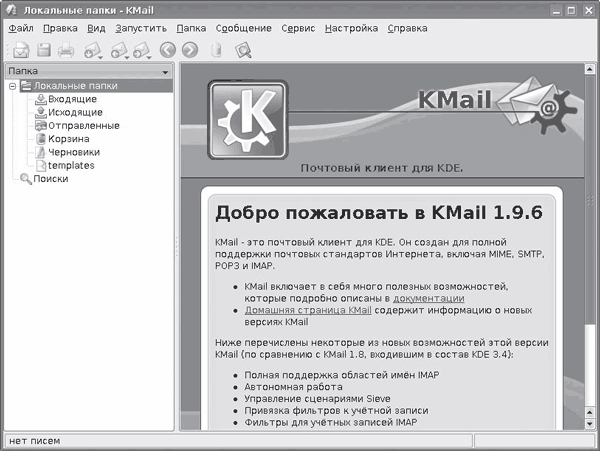Click the magnifier search icon in the toolbar
The height and width of the screenshot is (451, 600).
[242, 49]
